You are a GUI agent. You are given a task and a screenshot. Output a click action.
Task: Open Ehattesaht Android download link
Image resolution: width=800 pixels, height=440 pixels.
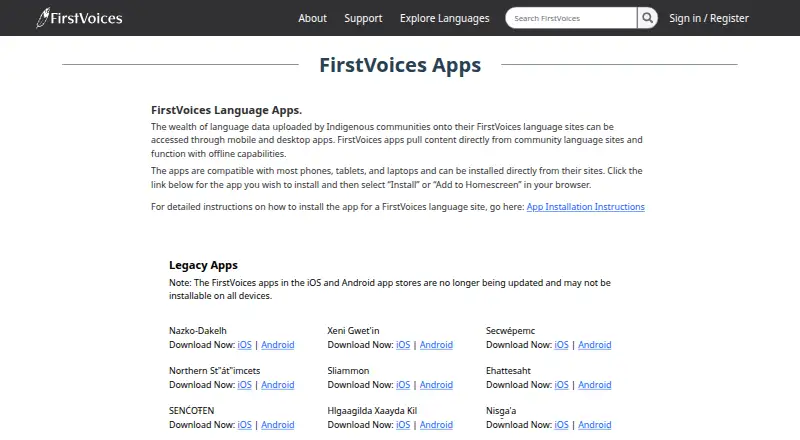click(594, 384)
